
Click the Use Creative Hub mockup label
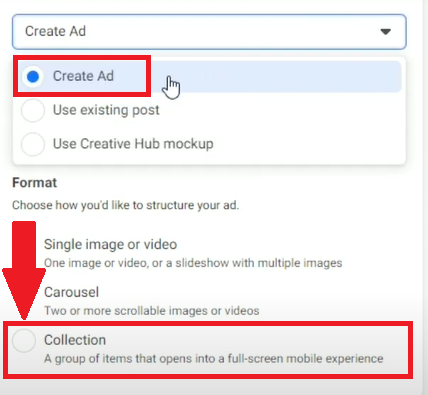(133, 144)
